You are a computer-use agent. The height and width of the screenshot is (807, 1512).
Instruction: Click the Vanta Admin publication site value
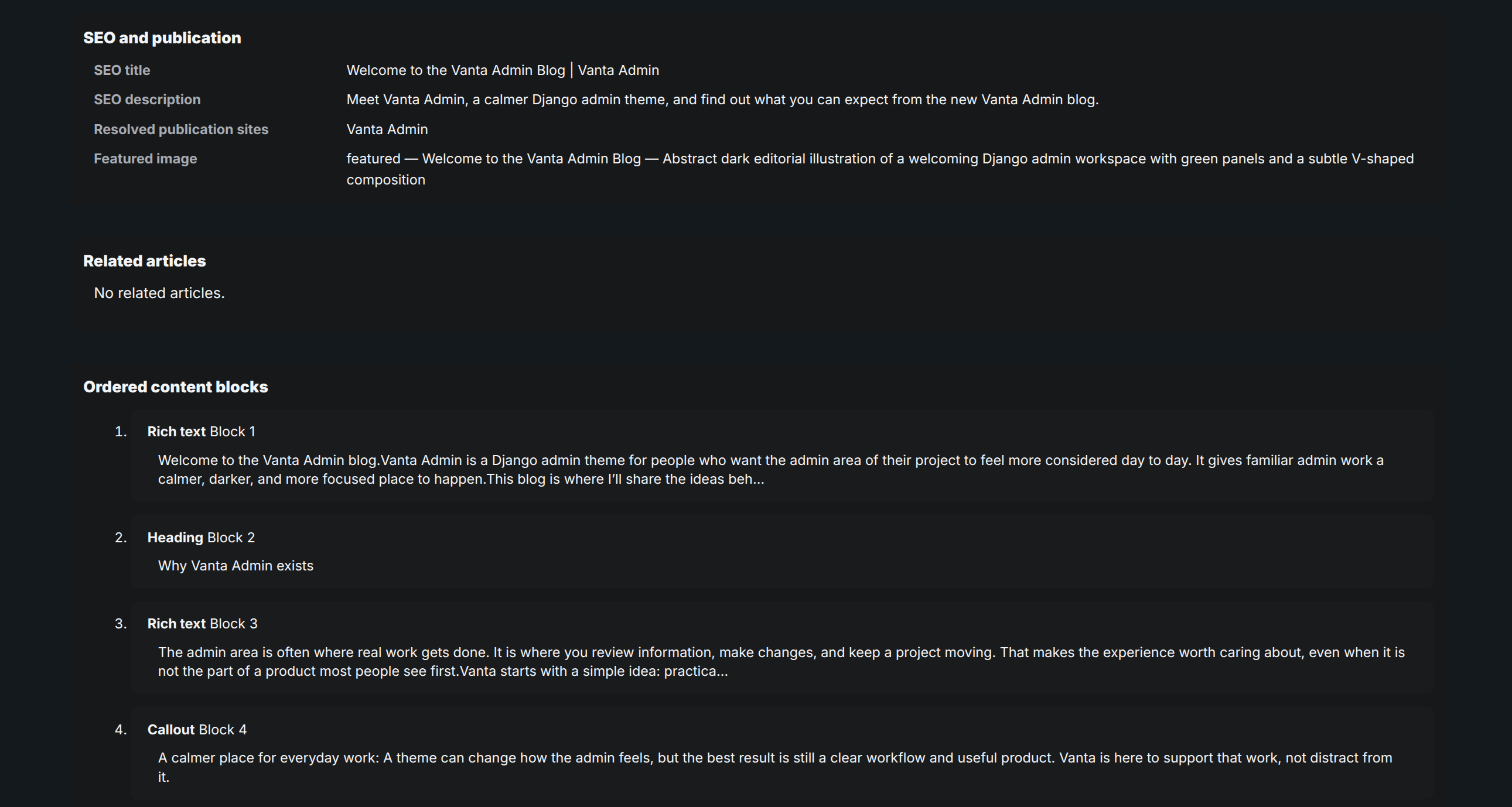point(387,129)
